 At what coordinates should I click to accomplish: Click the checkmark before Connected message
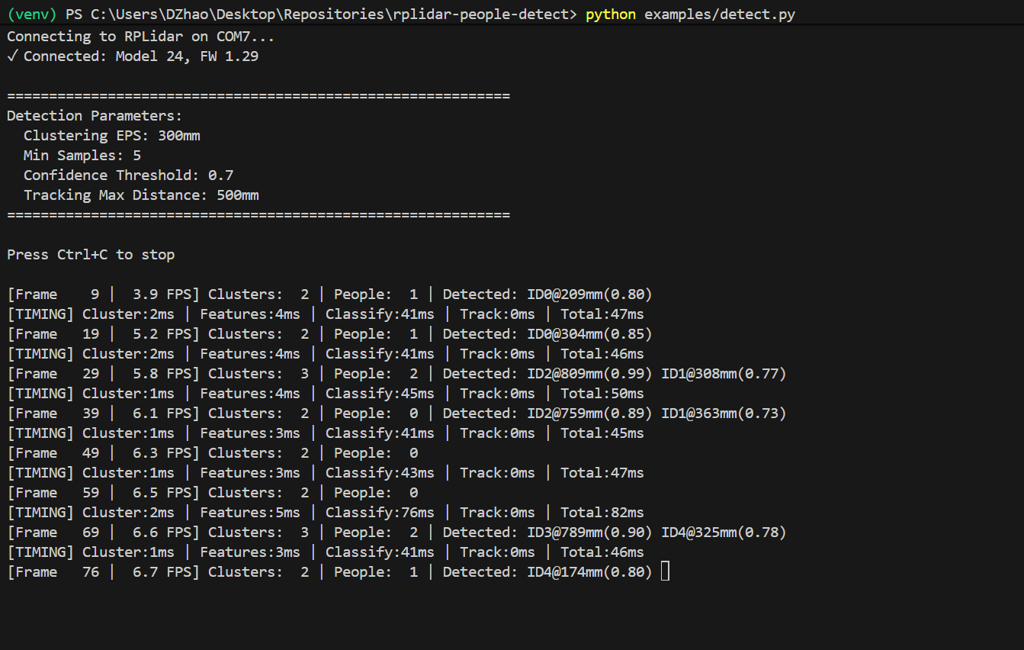coord(12,56)
